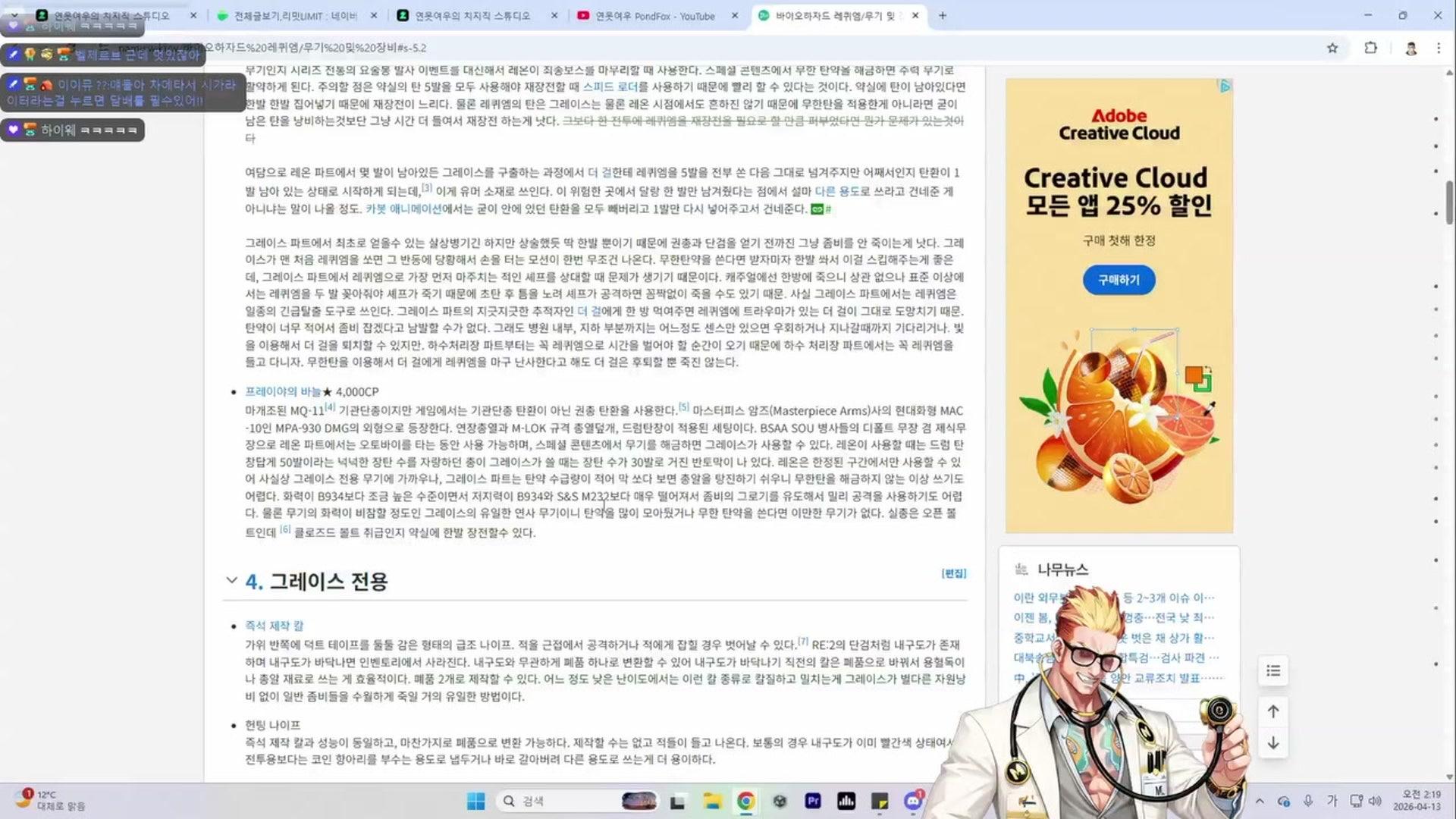This screenshot has height=819, width=1456.
Task: Switch to the 네이버 전체글보기 tab
Action: (x=296, y=15)
